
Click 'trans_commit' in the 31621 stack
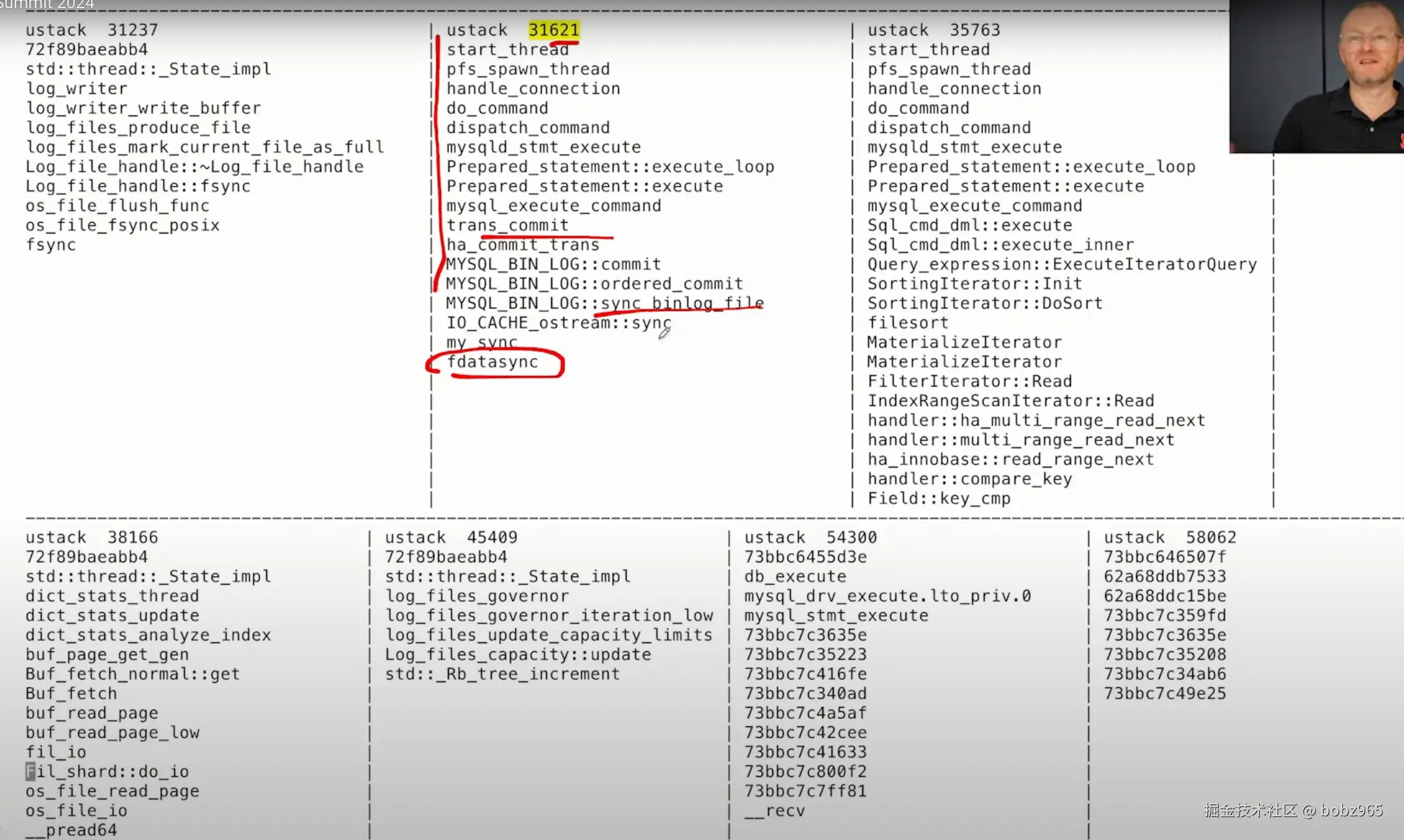pyautogui.click(x=508, y=225)
